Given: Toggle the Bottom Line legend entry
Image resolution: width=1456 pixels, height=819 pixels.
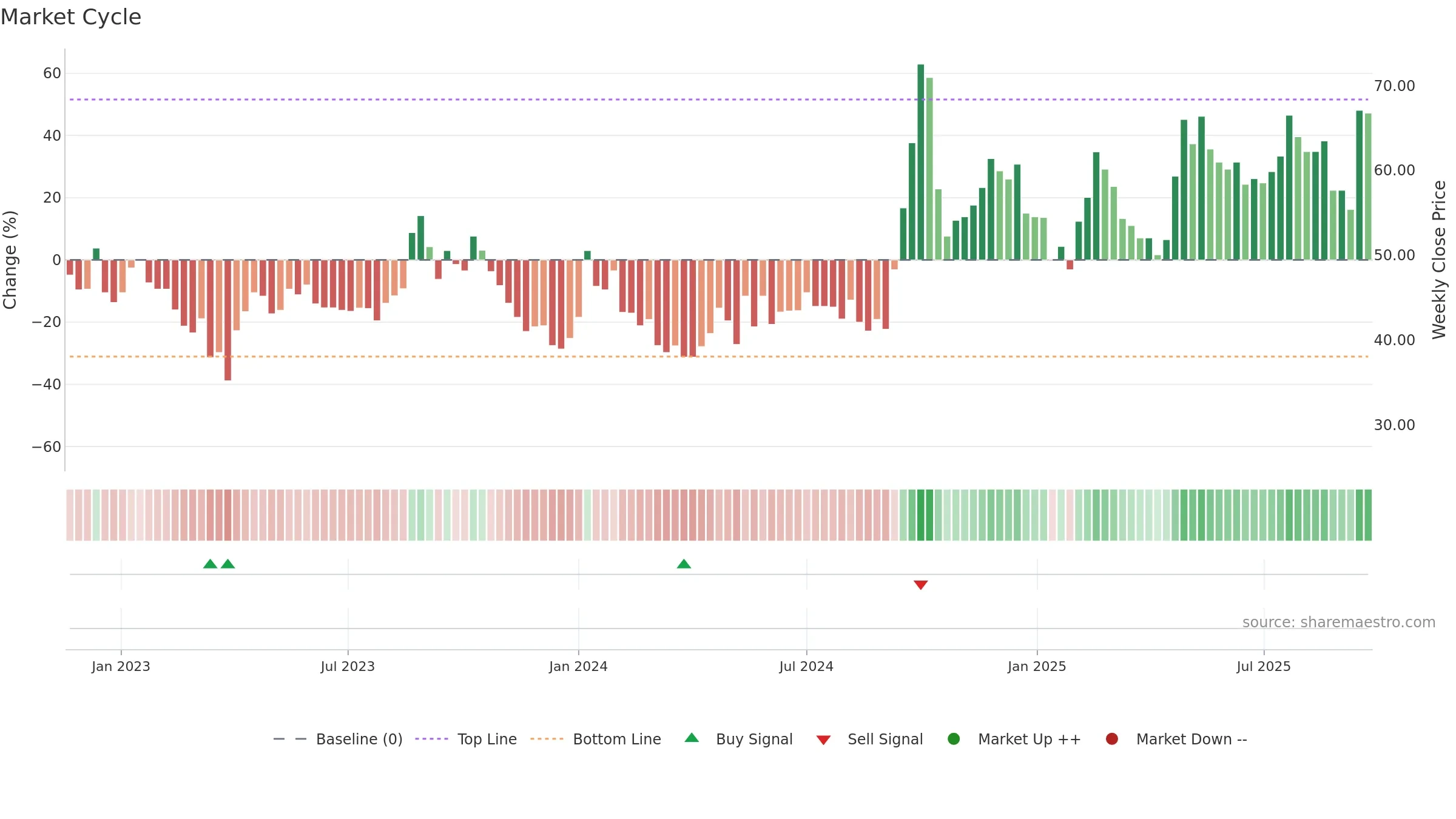Looking at the screenshot, I should [x=596, y=739].
